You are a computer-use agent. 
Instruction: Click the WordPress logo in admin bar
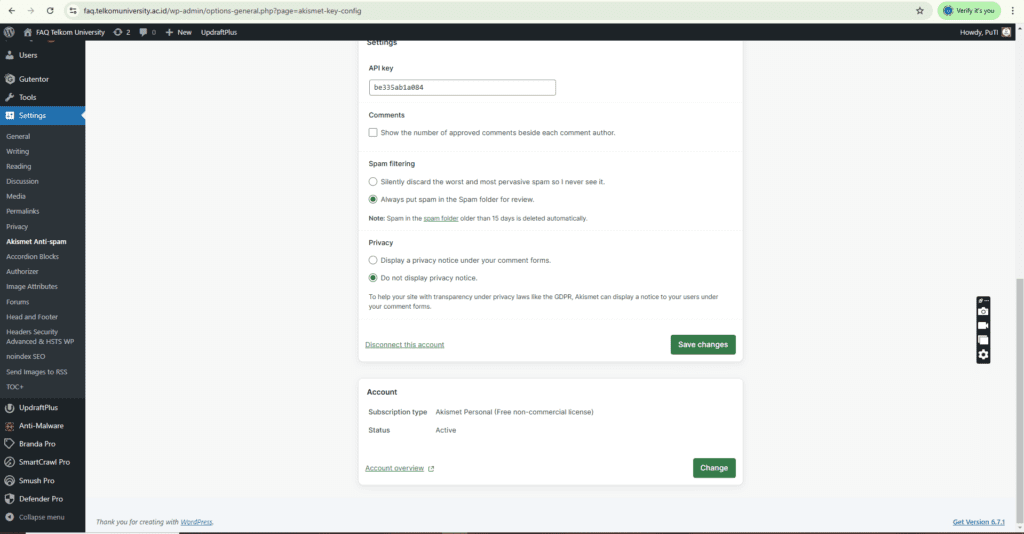[9, 32]
